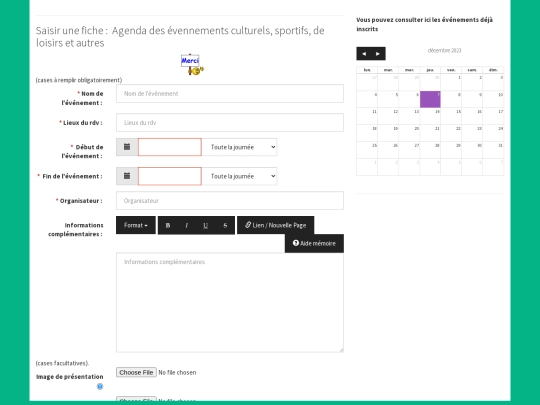The width and height of the screenshot is (540, 405).
Task: Click Lien / Nouvelle Page button
Action: pos(276,225)
